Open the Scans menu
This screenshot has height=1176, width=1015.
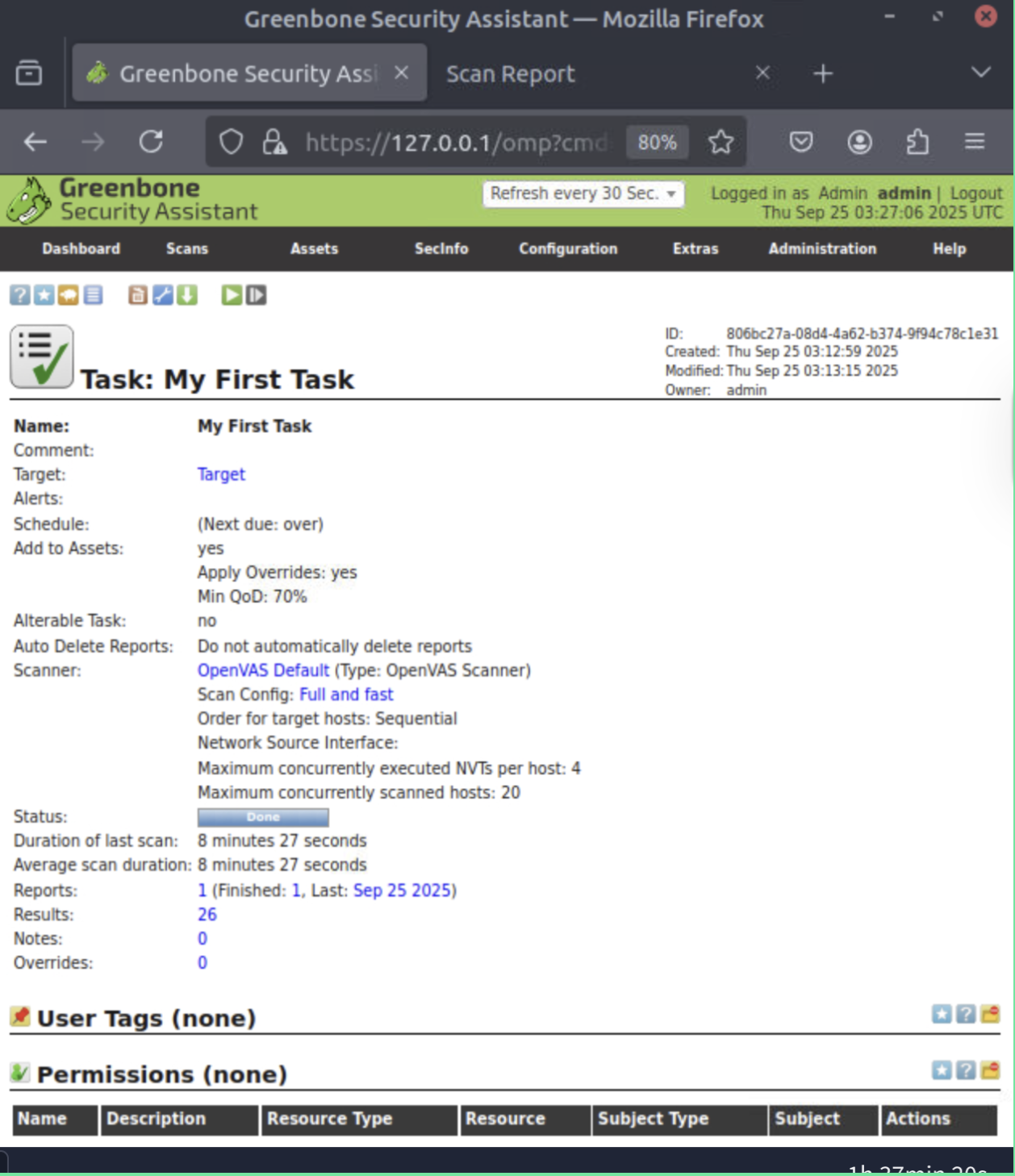(x=187, y=249)
